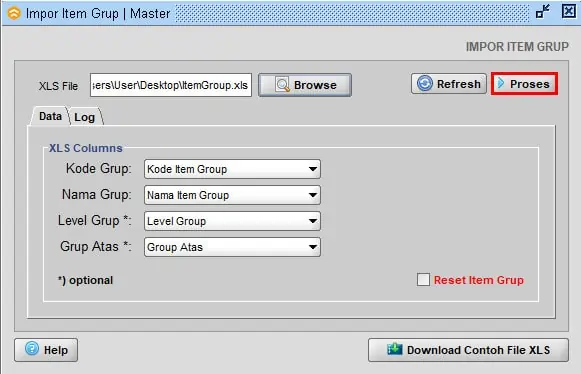
Task: Click the Nama Grup label
Action: pyautogui.click(x=97, y=195)
